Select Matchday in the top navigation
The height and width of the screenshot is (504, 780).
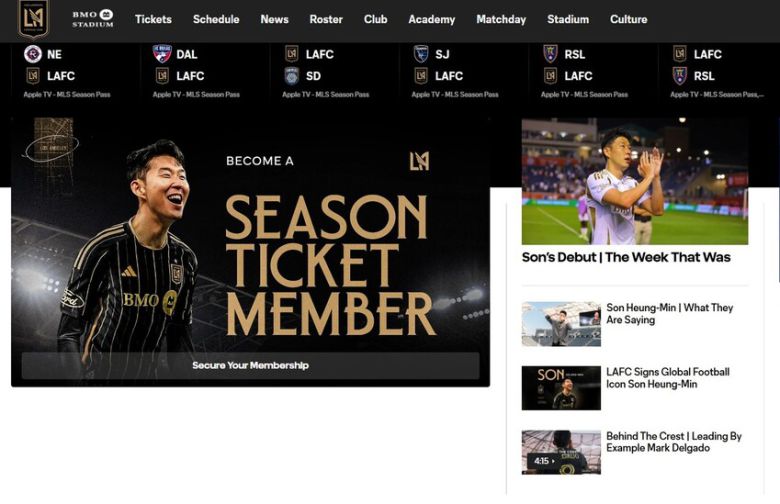(x=501, y=19)
